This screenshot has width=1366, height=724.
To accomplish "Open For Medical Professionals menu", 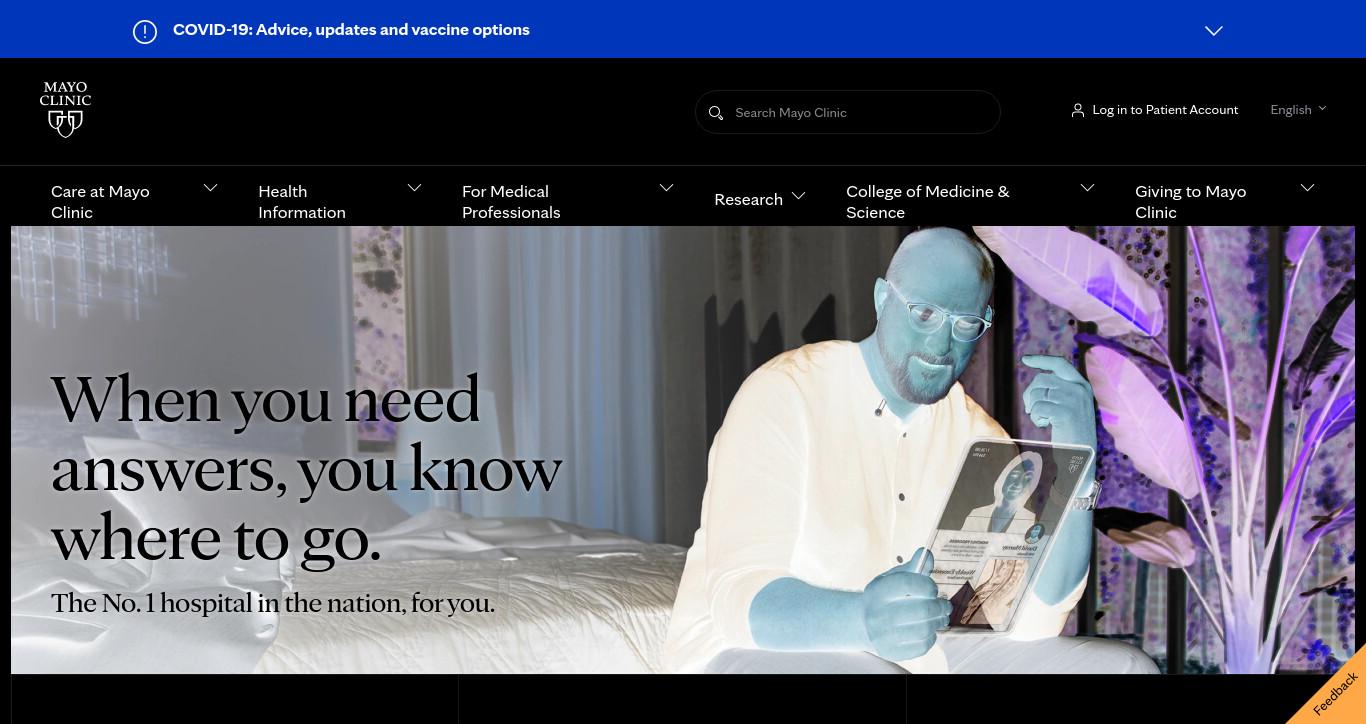I will (x=511, y=201).
